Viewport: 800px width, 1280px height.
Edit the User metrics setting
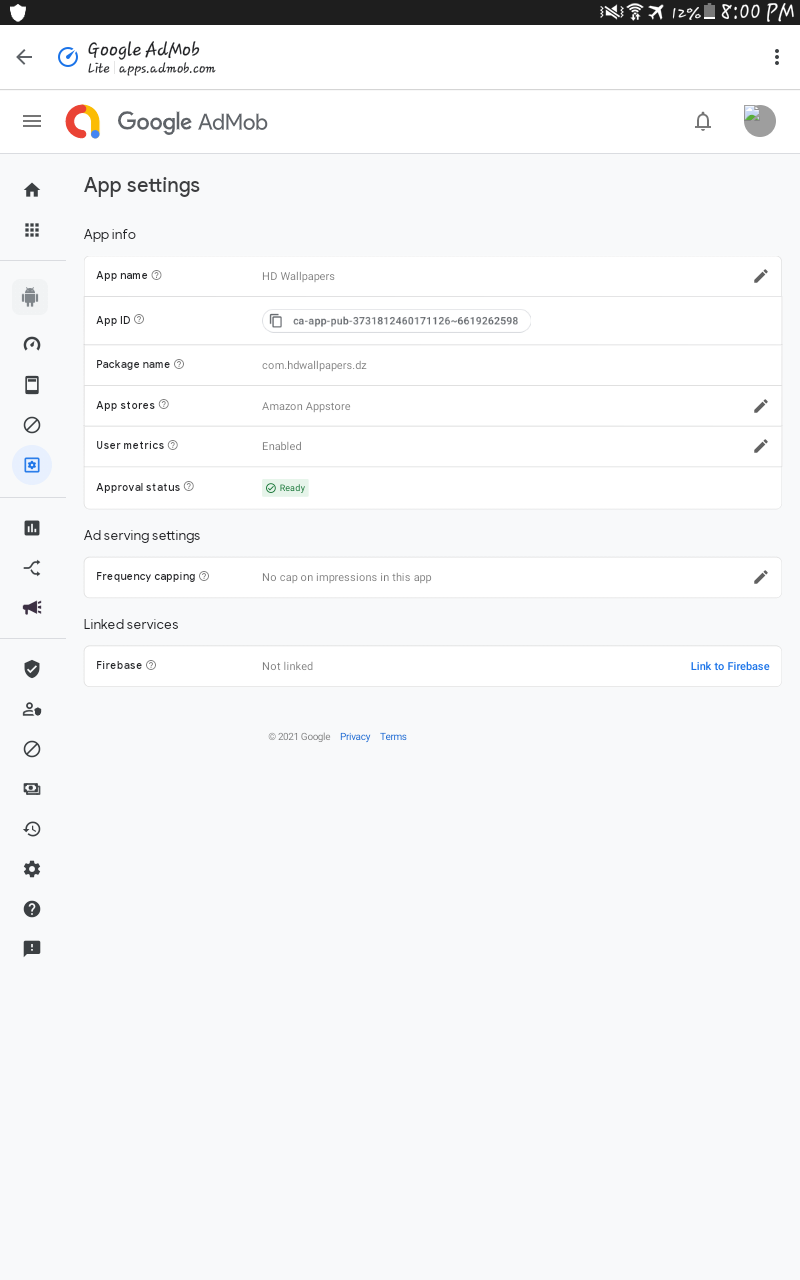[761, 446]
